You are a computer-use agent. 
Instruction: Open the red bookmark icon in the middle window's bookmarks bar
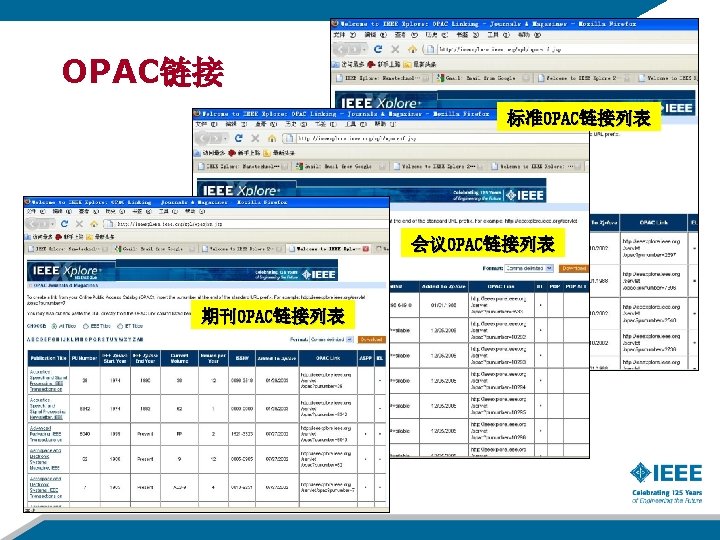click(232, 152)
